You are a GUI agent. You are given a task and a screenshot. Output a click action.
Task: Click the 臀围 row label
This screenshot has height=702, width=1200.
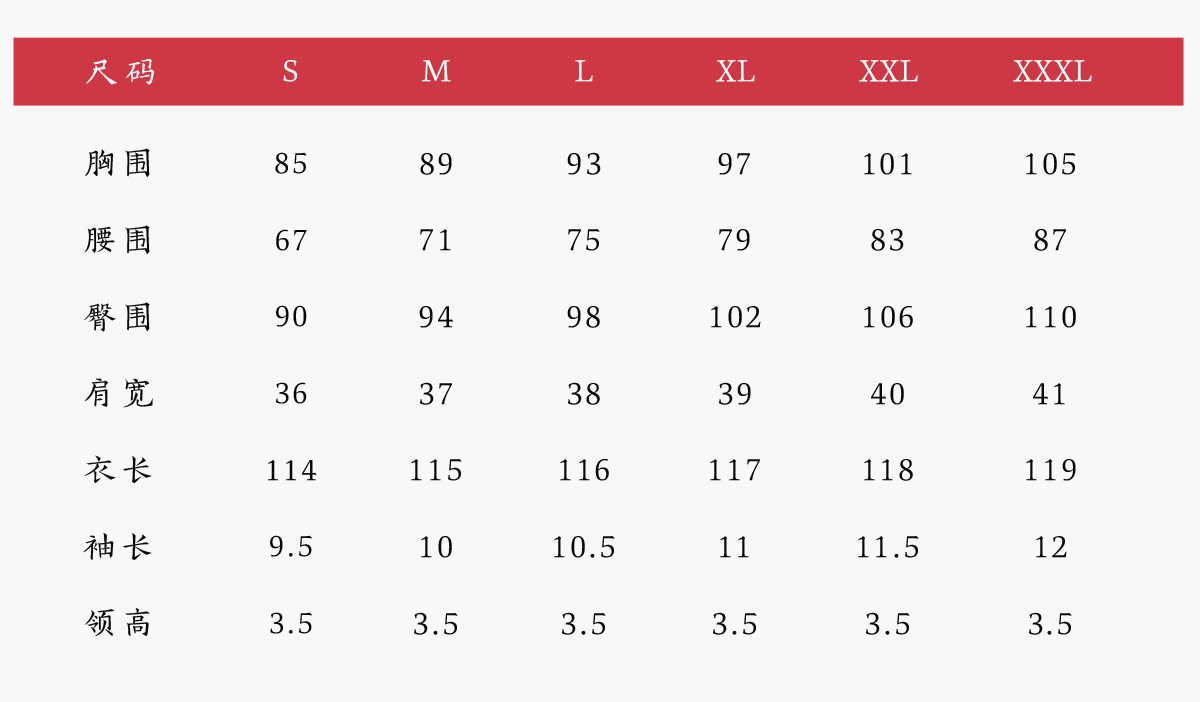click(x=118, y=317)
